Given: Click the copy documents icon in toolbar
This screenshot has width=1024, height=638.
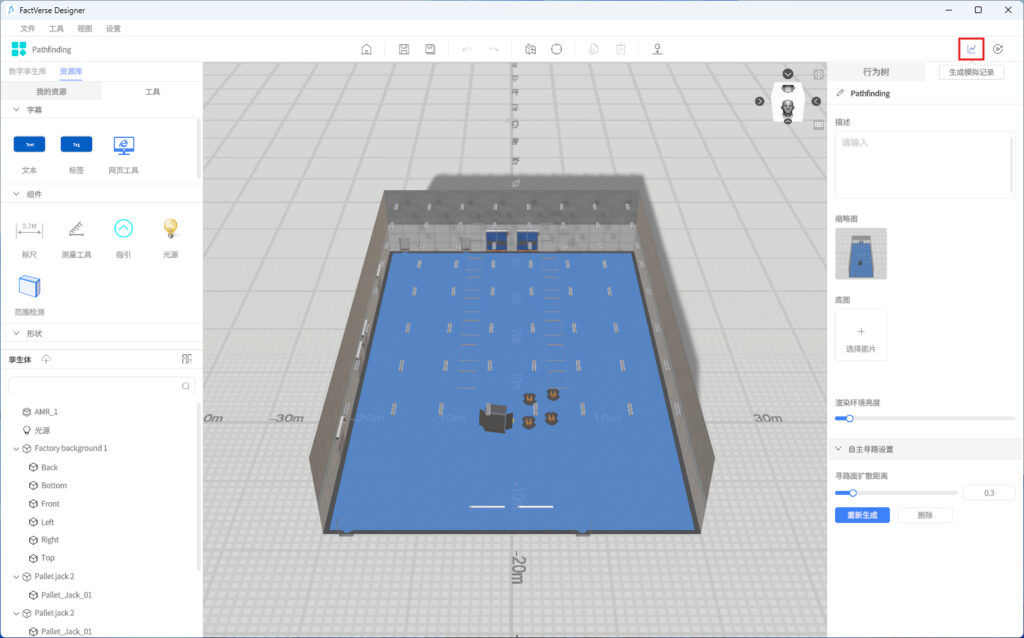Looking at the screenshot, I should point(594,49).
